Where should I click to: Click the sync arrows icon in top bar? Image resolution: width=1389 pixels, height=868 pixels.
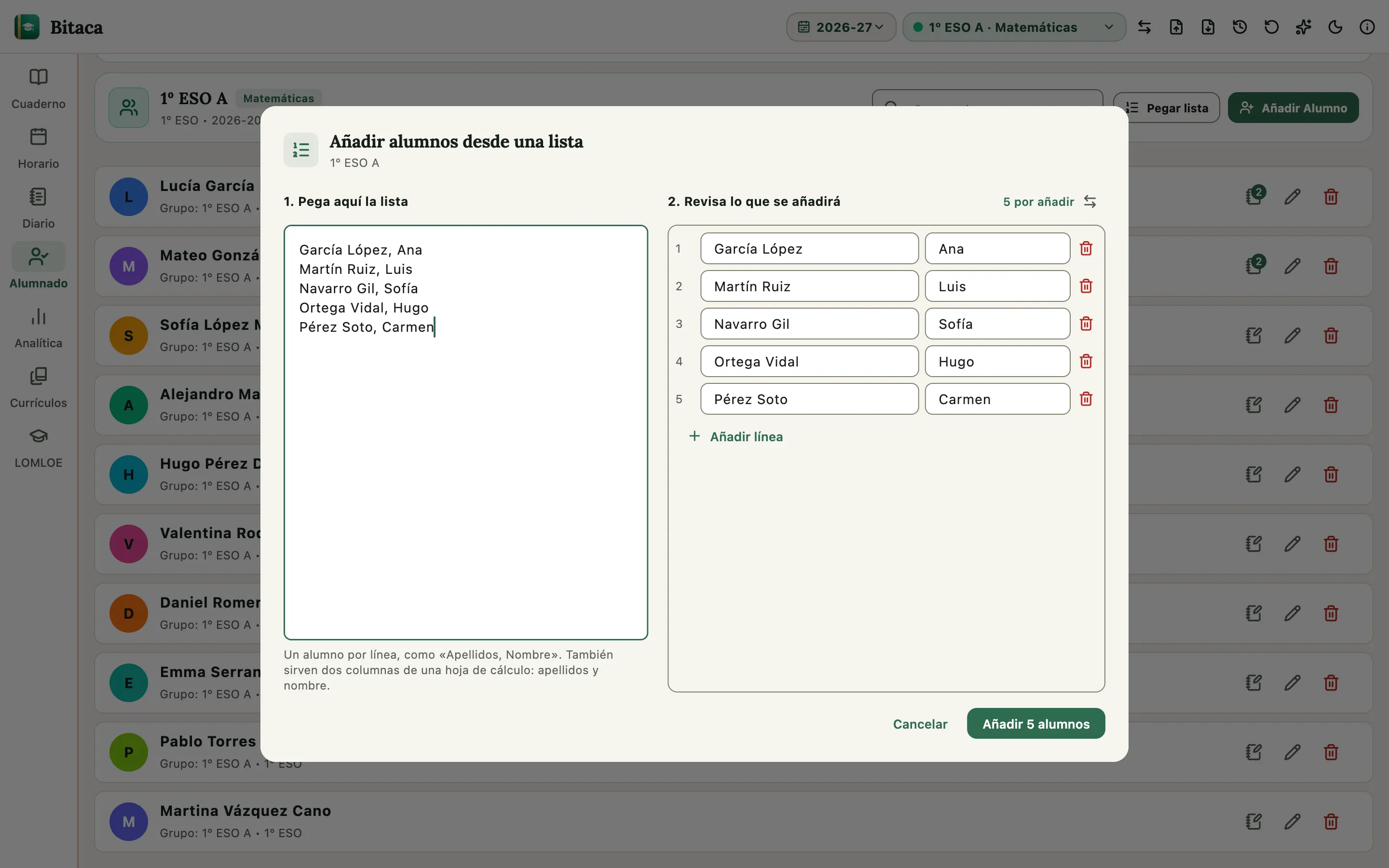pyautogui.click(x=1144, y=27)
